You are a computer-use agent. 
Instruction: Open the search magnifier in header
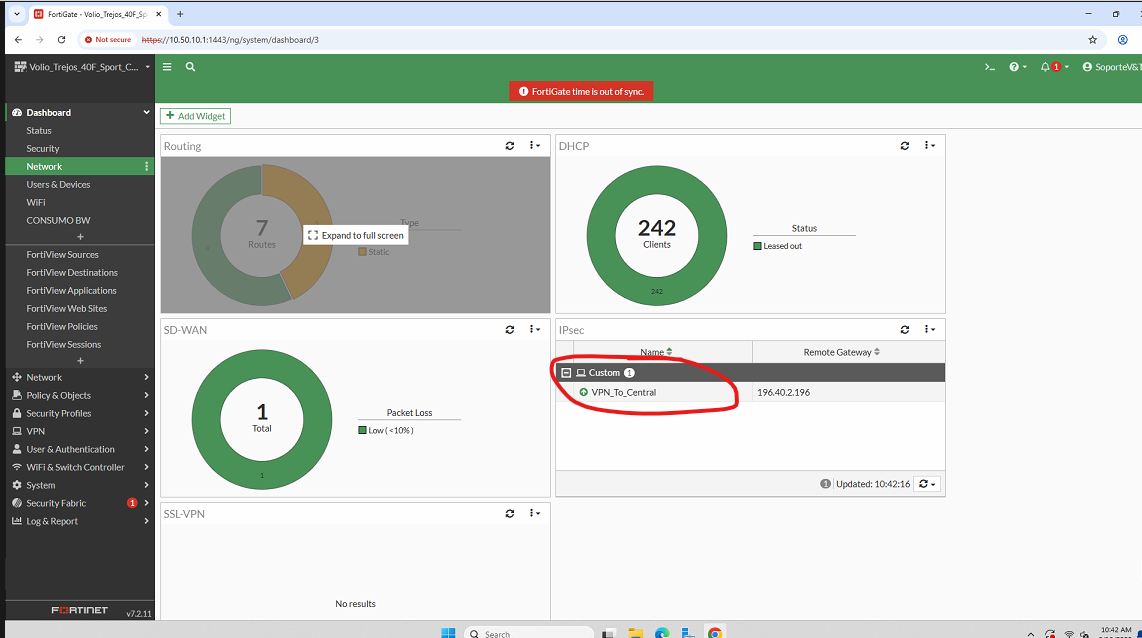tap(190, 67)
